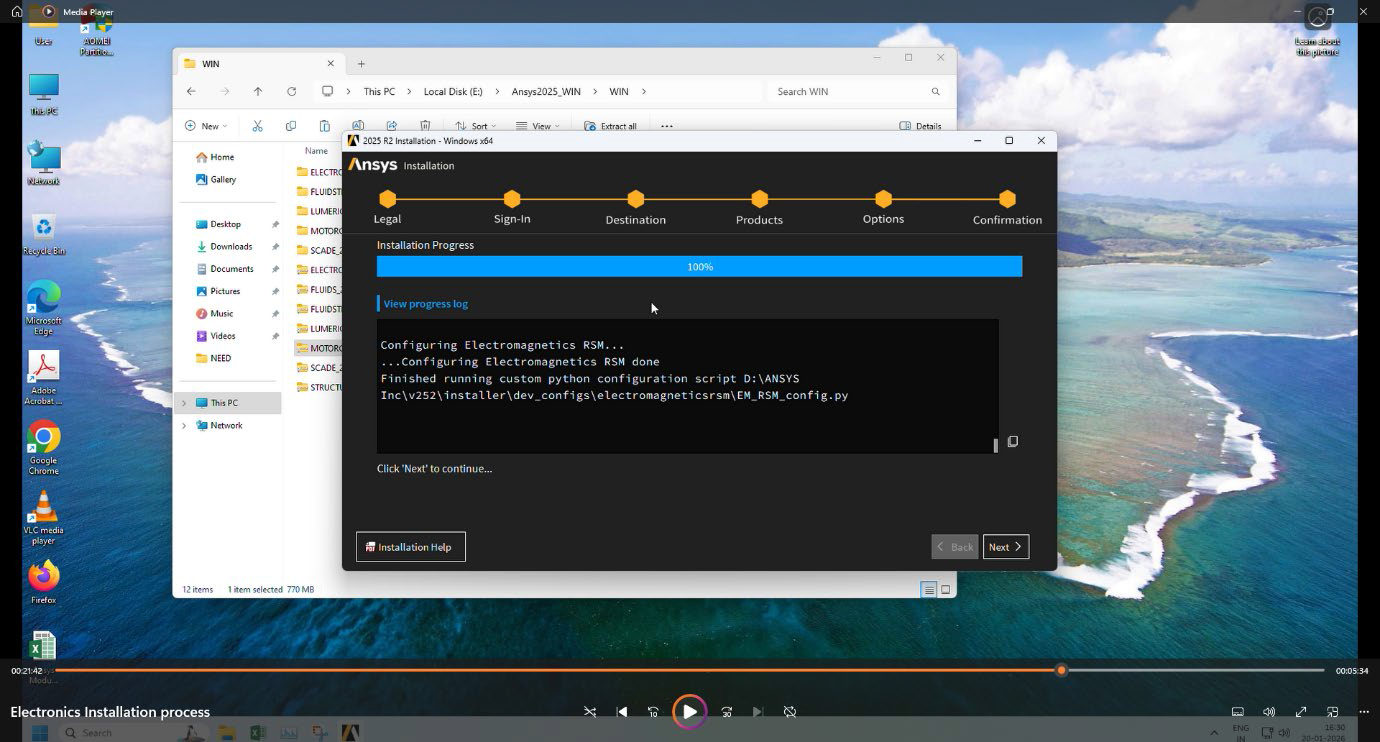
Task: Open more options ellipsis in Media Player
Action: pyautogui.click(x=1364, y=712)
